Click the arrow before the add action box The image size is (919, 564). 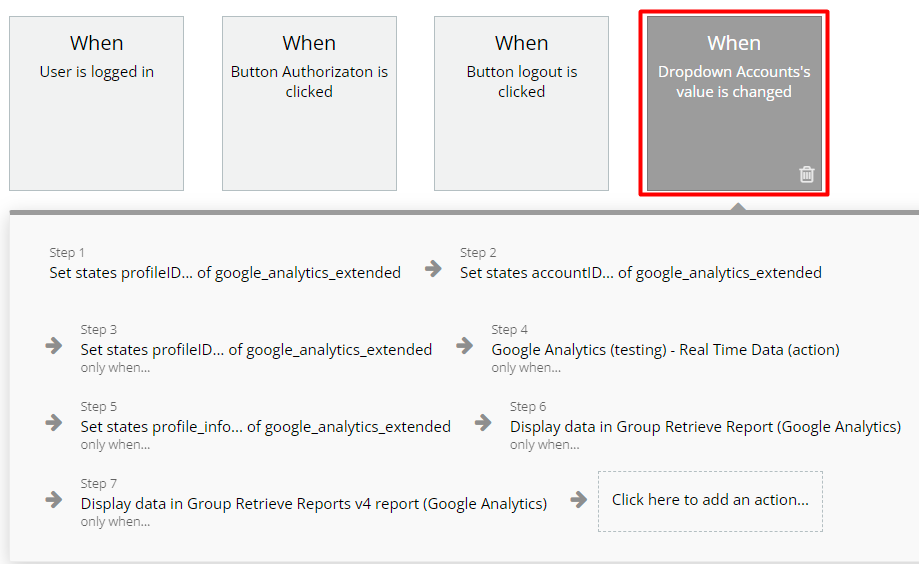click(x=578, y=500)
